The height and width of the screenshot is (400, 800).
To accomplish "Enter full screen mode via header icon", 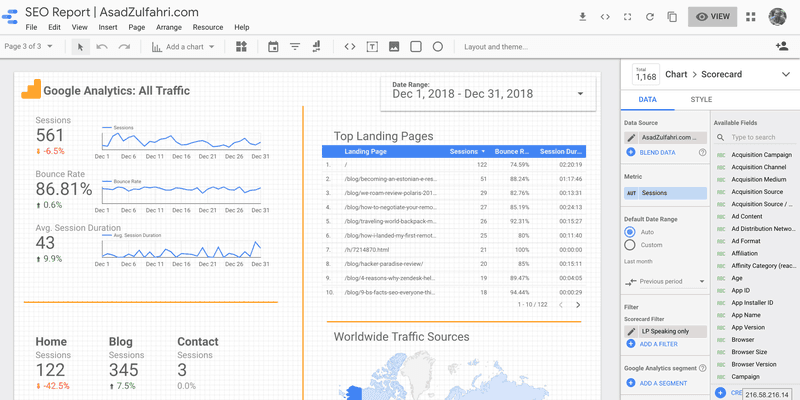I will click(628, 17).
